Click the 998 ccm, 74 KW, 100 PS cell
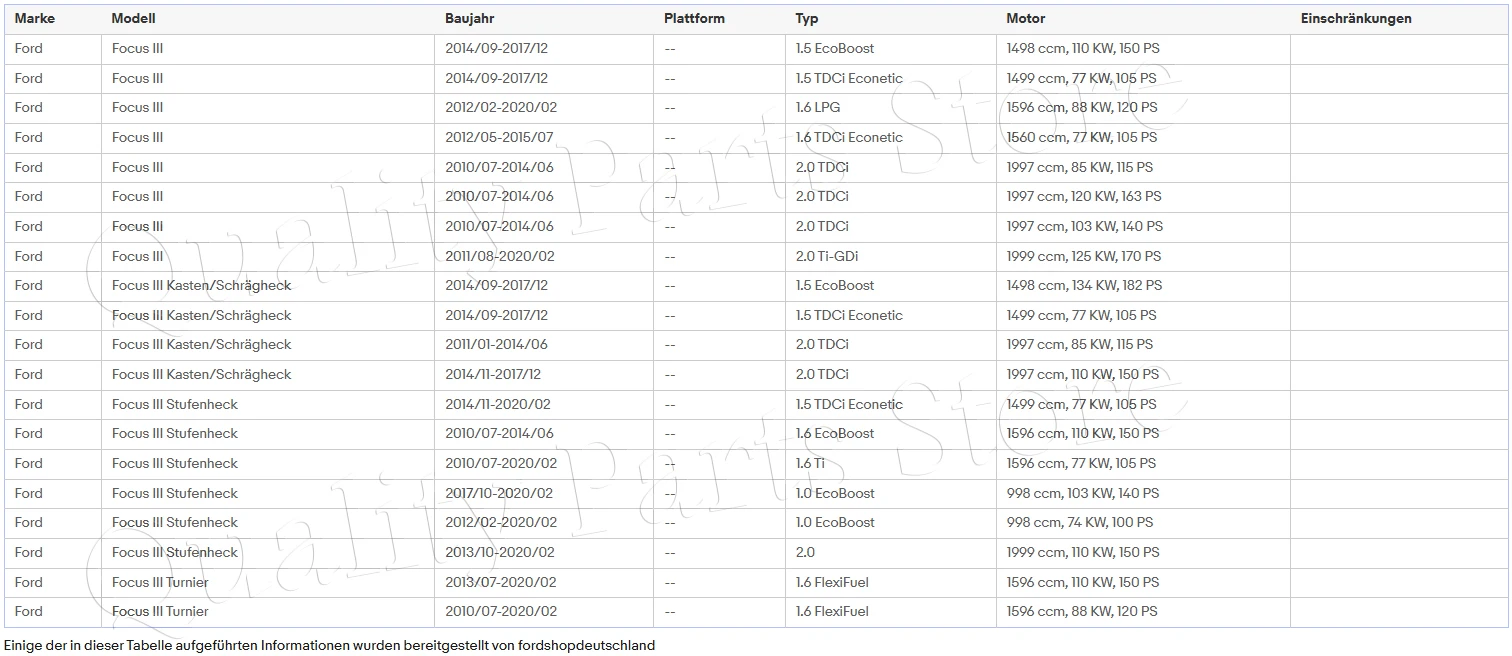 (x=1143, y=523)
